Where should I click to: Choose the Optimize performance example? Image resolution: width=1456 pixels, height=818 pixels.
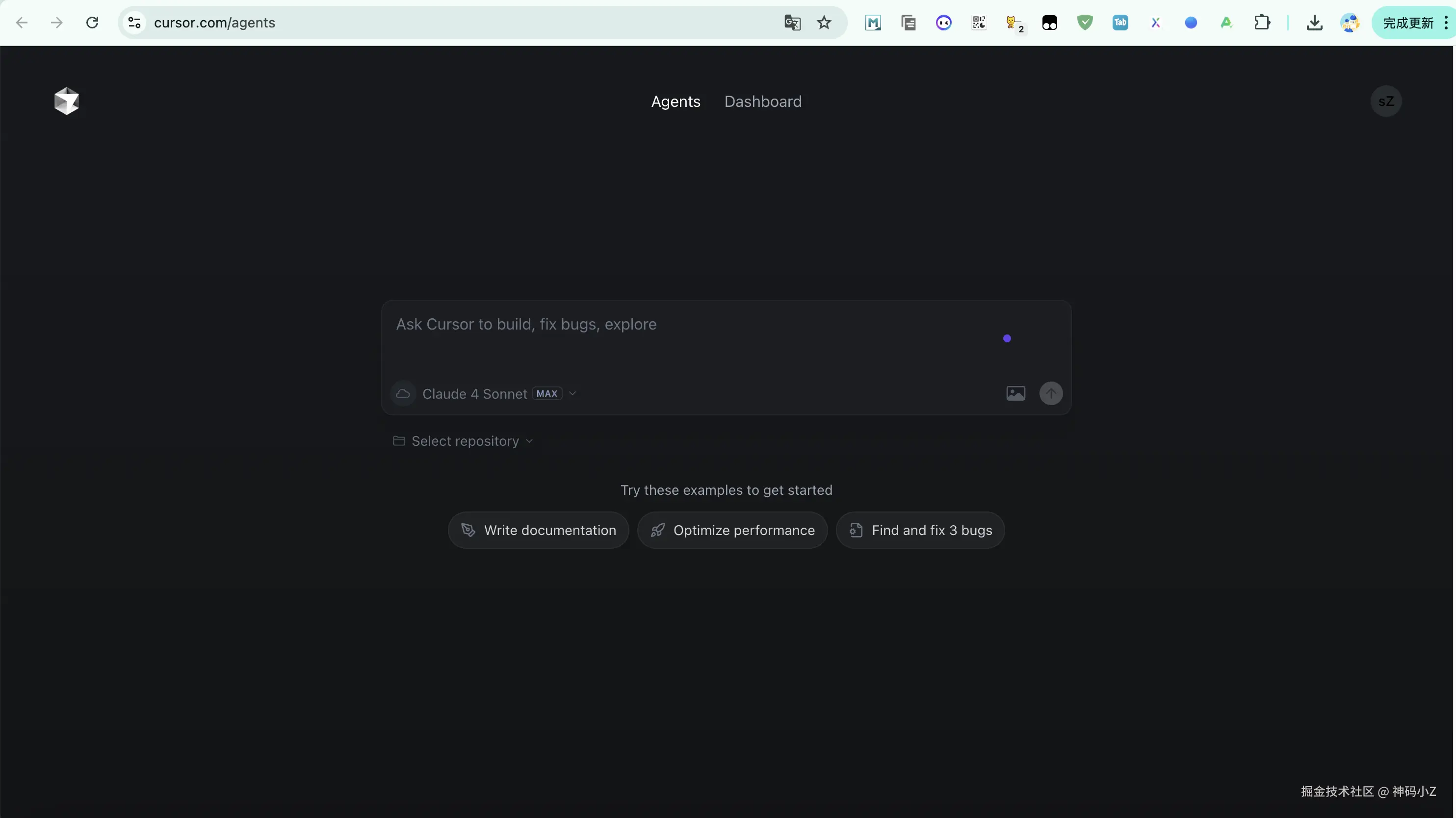(732, 531)
